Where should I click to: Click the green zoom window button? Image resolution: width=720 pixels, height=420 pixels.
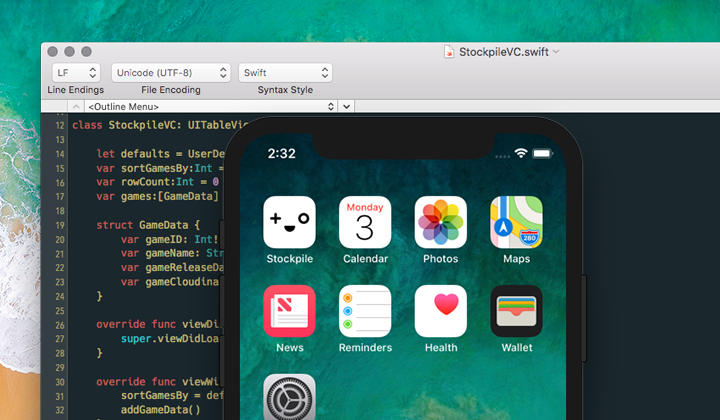pos(88,51)
